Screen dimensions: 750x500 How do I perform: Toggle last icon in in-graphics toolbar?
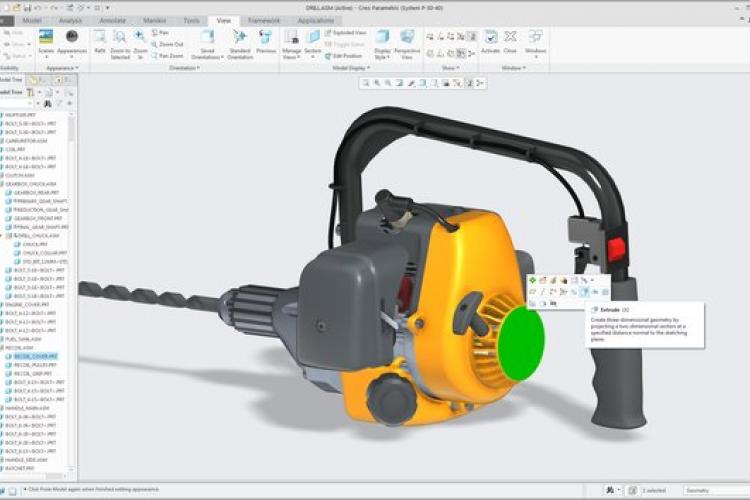[480, 83]
